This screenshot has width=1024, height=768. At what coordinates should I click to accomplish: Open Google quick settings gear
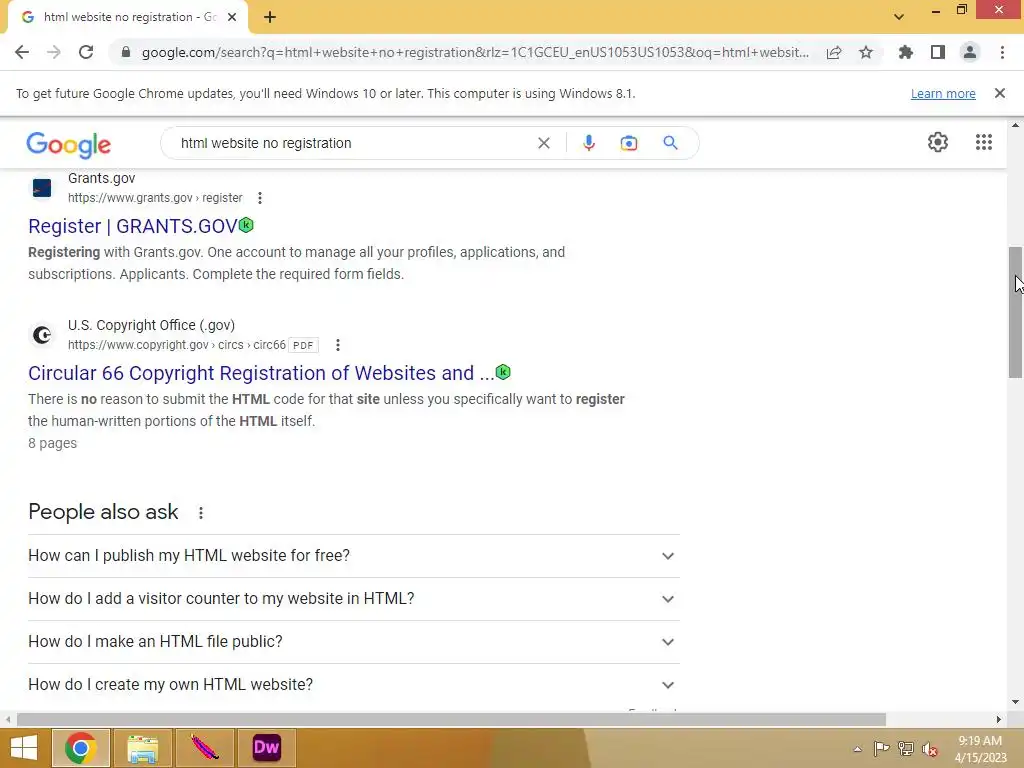938,142
